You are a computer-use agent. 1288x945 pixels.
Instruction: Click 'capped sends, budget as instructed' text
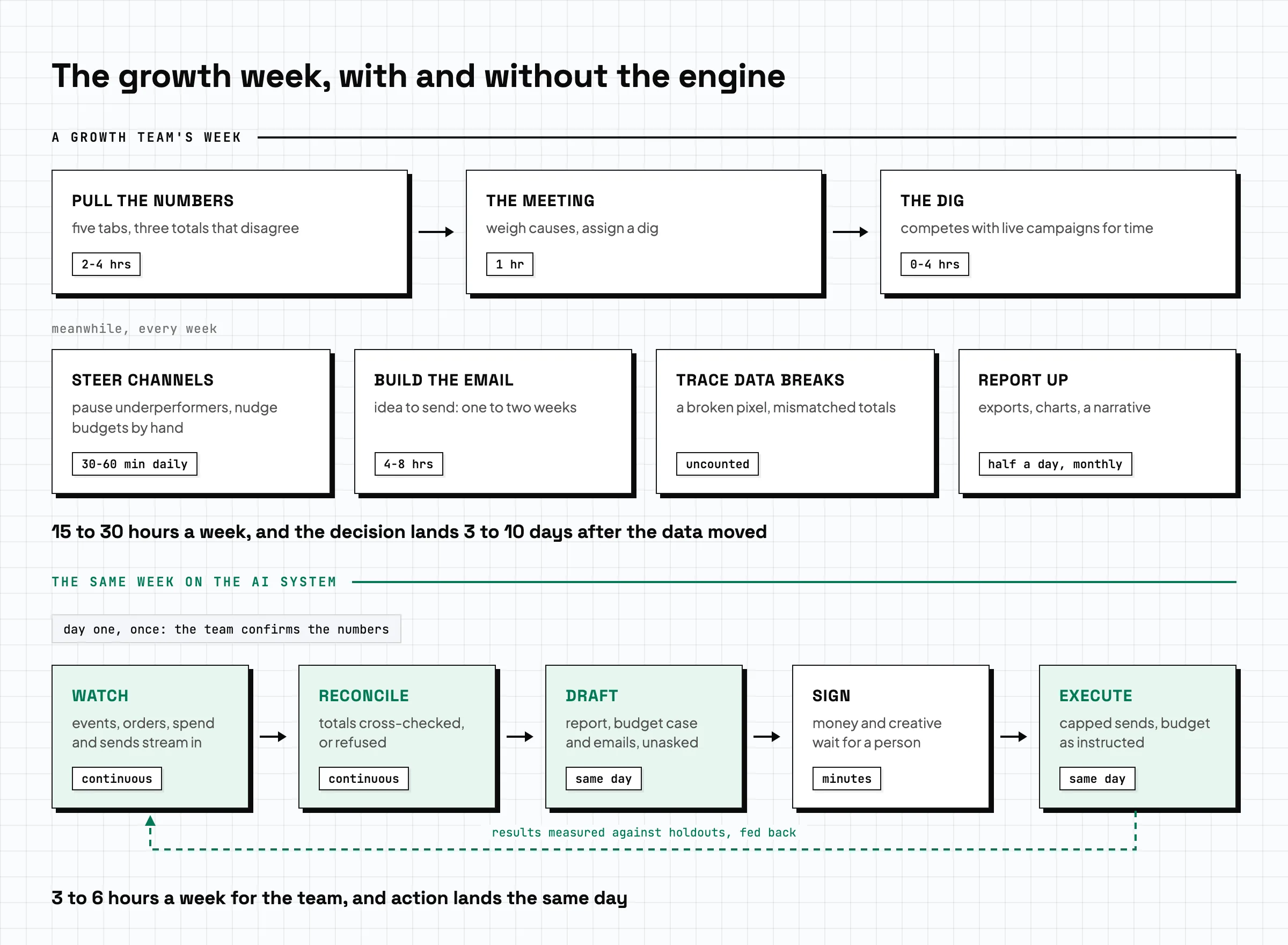click(x=1135, y=733)
